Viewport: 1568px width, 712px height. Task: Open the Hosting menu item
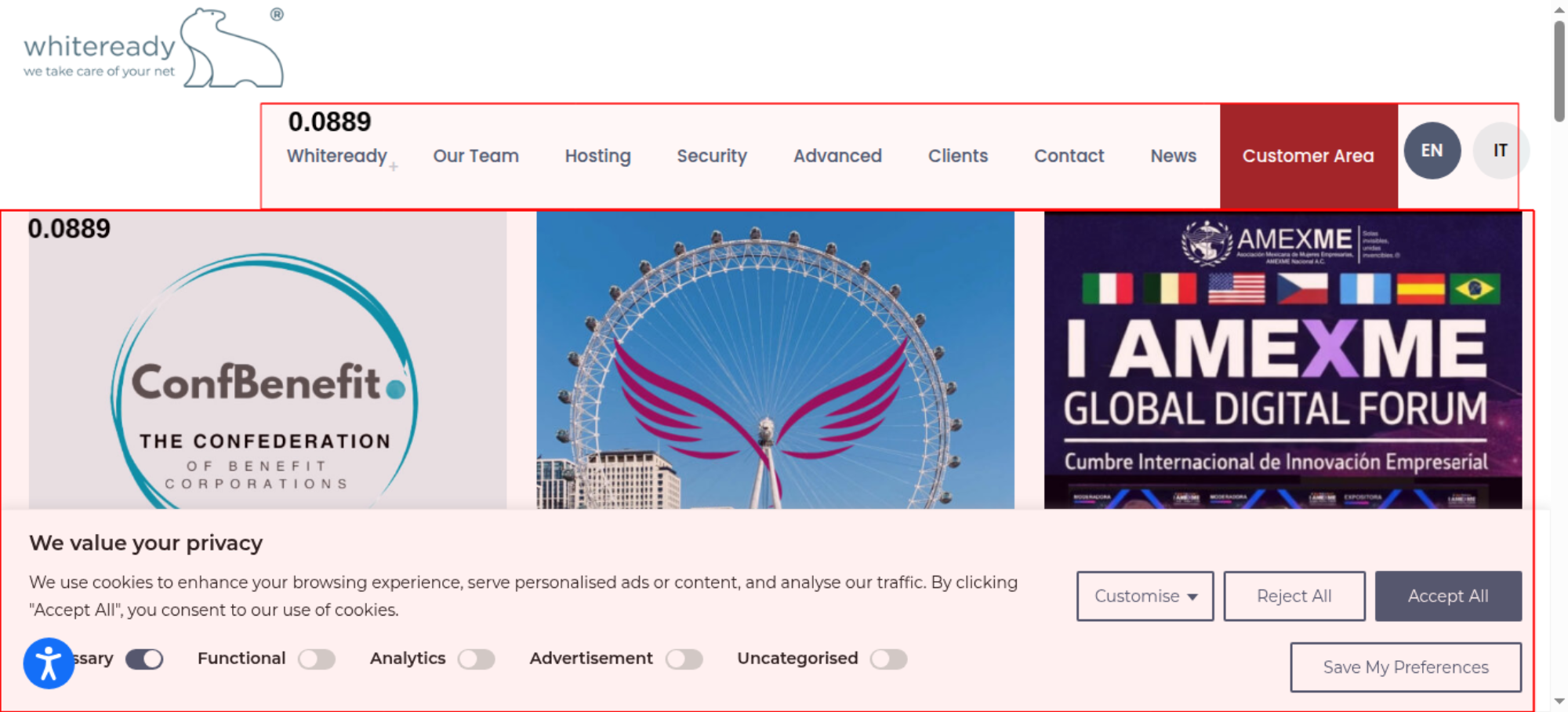598,156
